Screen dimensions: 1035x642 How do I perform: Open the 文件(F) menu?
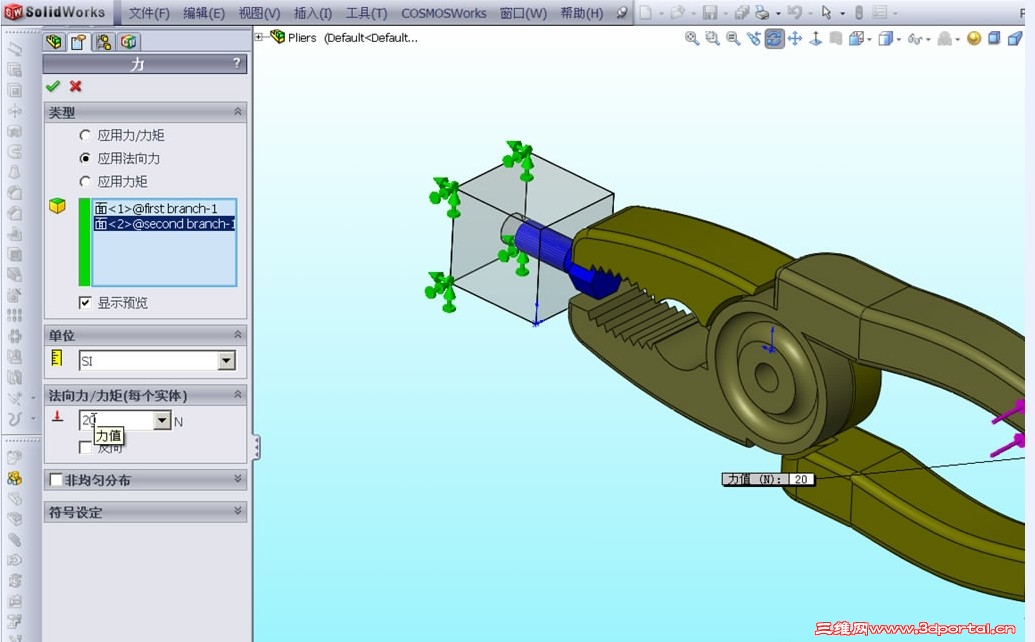click(149, 13)
